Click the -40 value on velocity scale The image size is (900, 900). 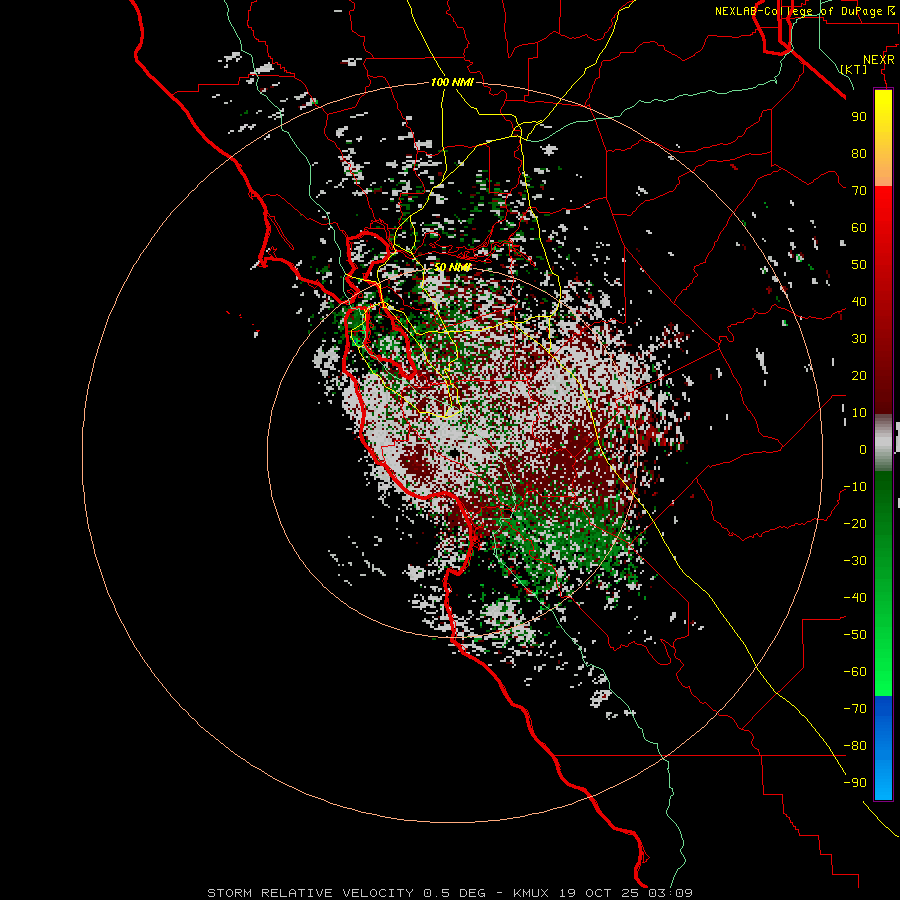pyautogui.click(x=855, y=598)
